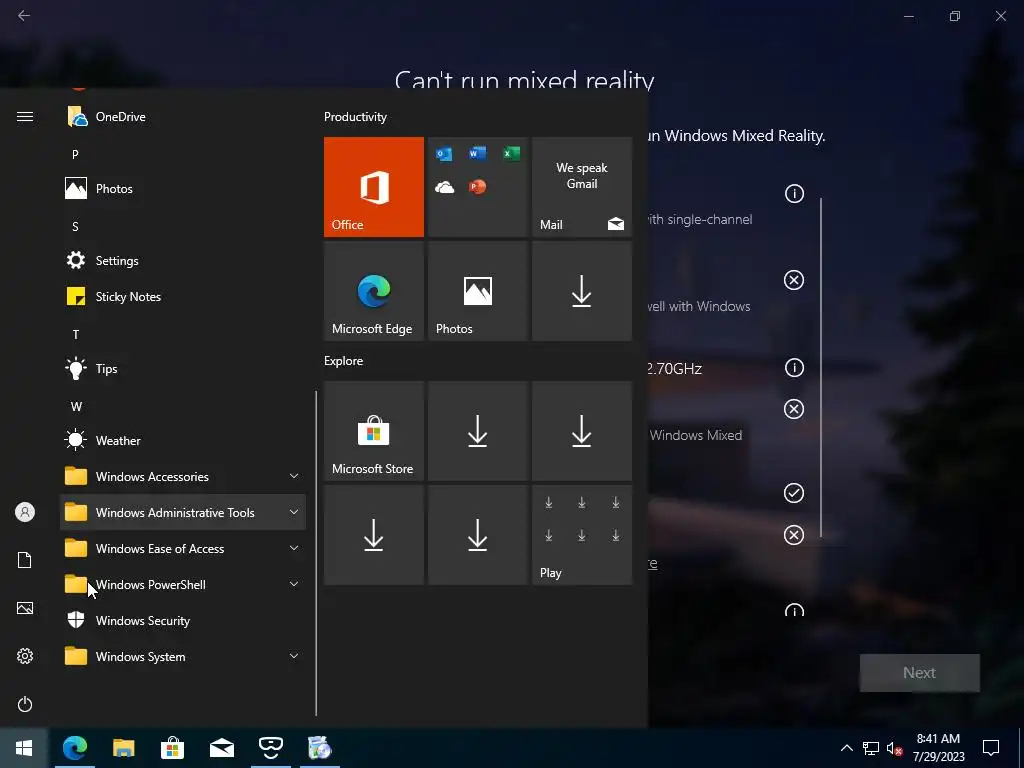This screenshot has height=768, width=1024.
Task: Expand the Windows Accessories folder
Action: point(183,477)
